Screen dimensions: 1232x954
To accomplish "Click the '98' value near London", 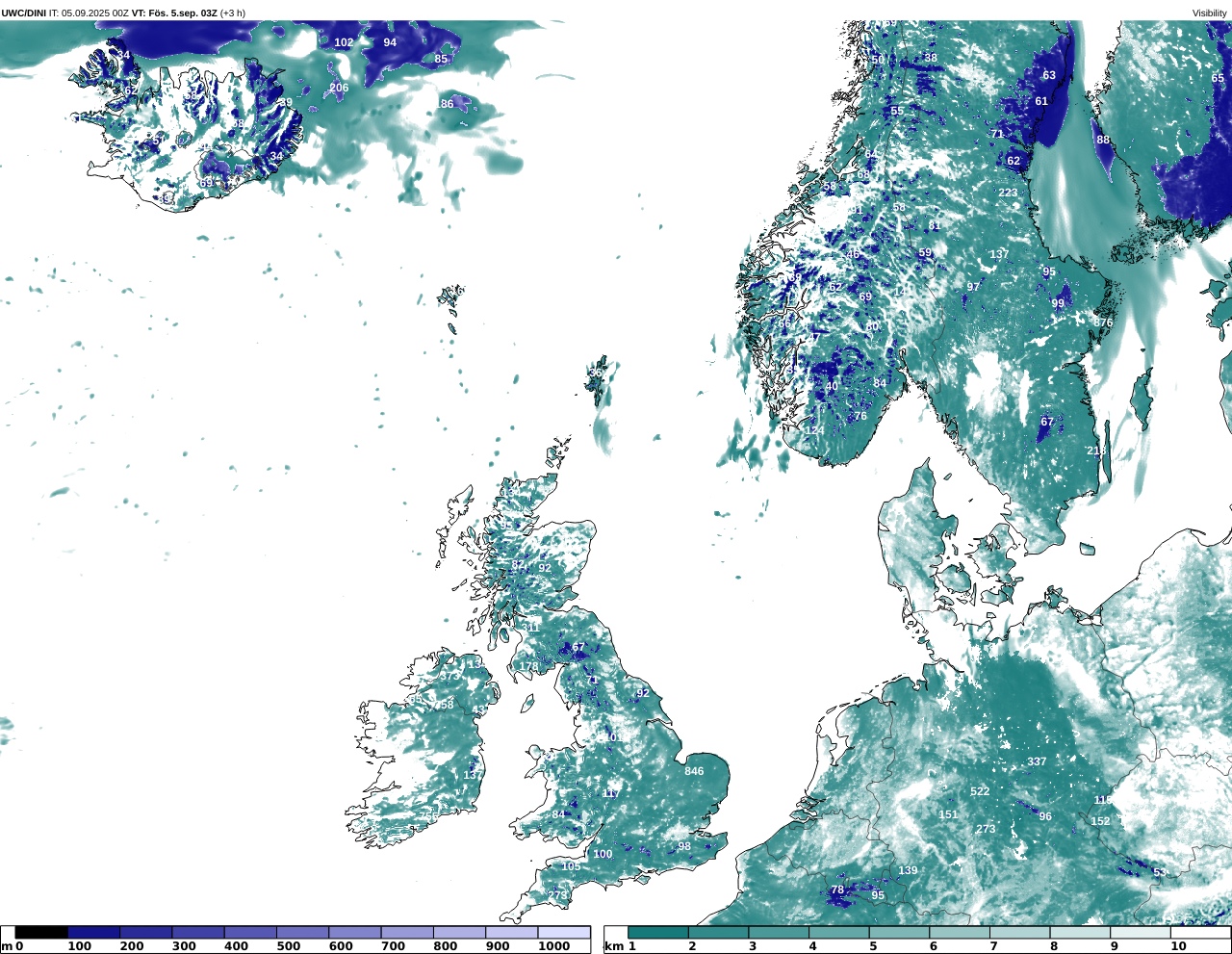I will click(684, 847).
